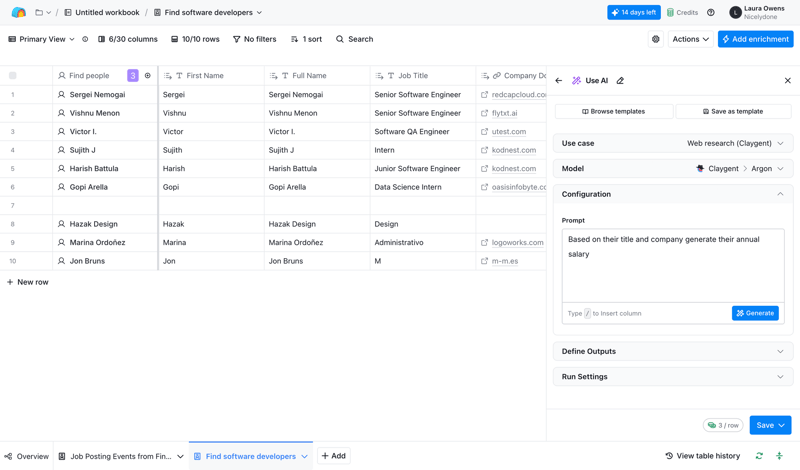
Task: Click Browse templates button
Action: (x=614, y=111)
